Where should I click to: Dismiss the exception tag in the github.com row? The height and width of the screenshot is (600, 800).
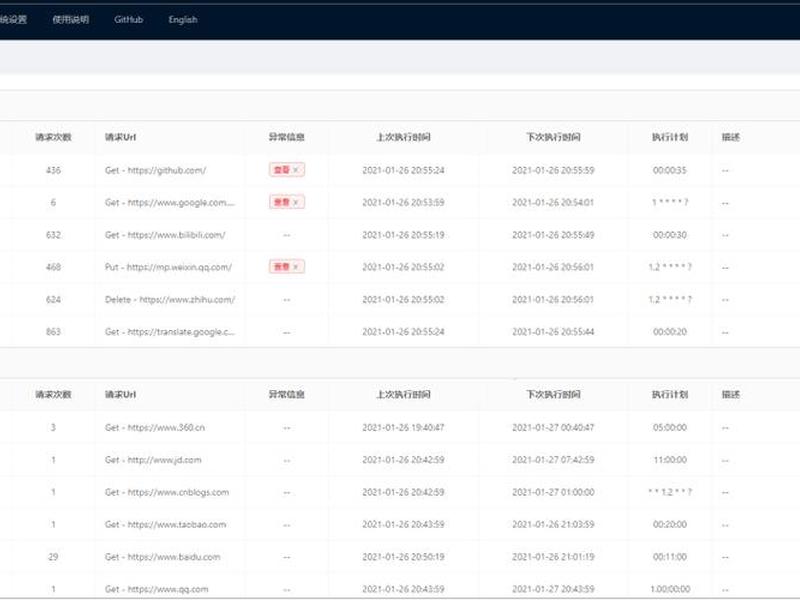(x=296, y=170)
